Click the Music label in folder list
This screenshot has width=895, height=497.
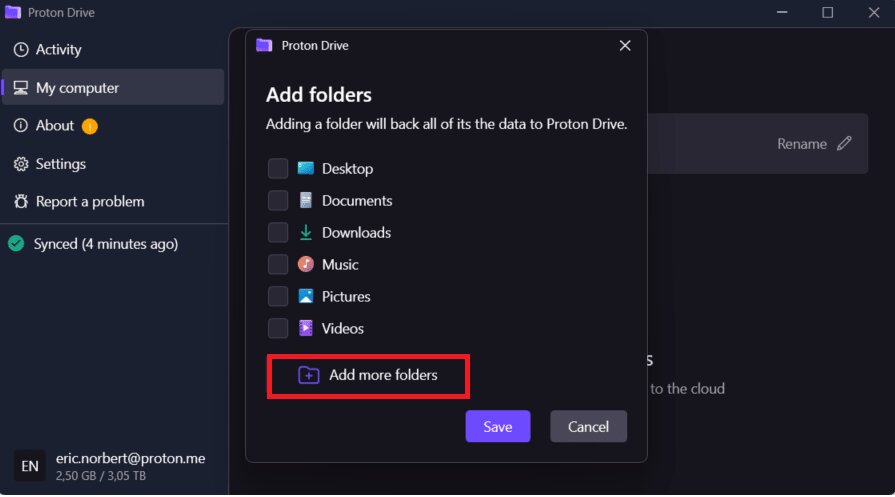coord(340,265)
